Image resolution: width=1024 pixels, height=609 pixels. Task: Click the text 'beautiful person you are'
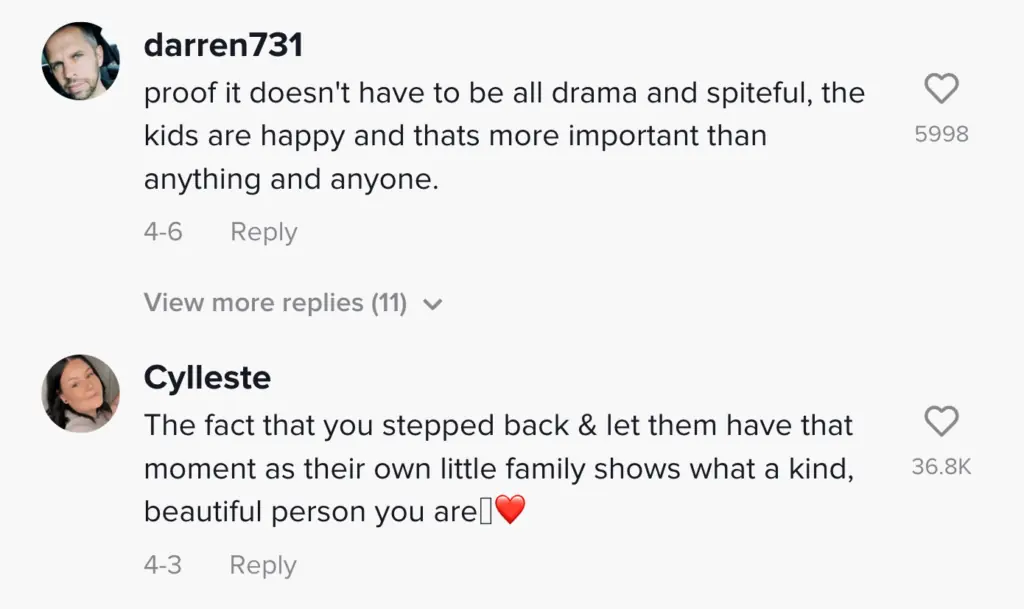[x=310, y=512]
